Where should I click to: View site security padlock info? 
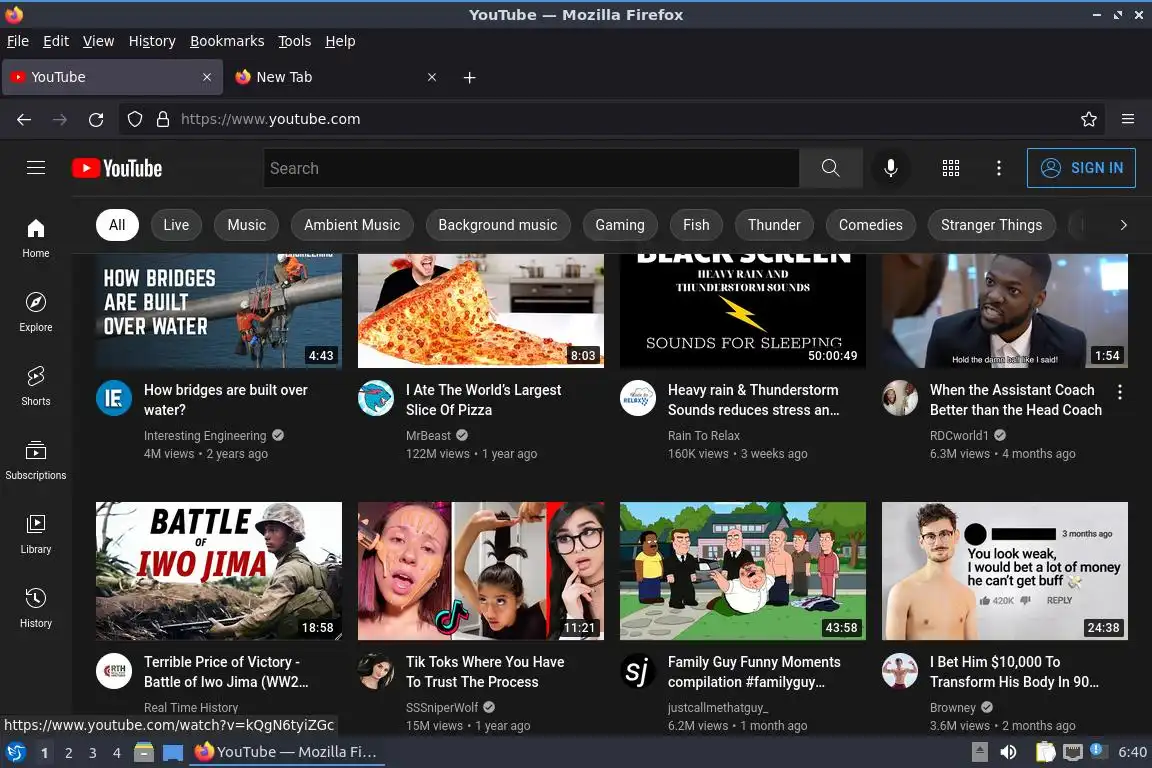tap(163, 119)
